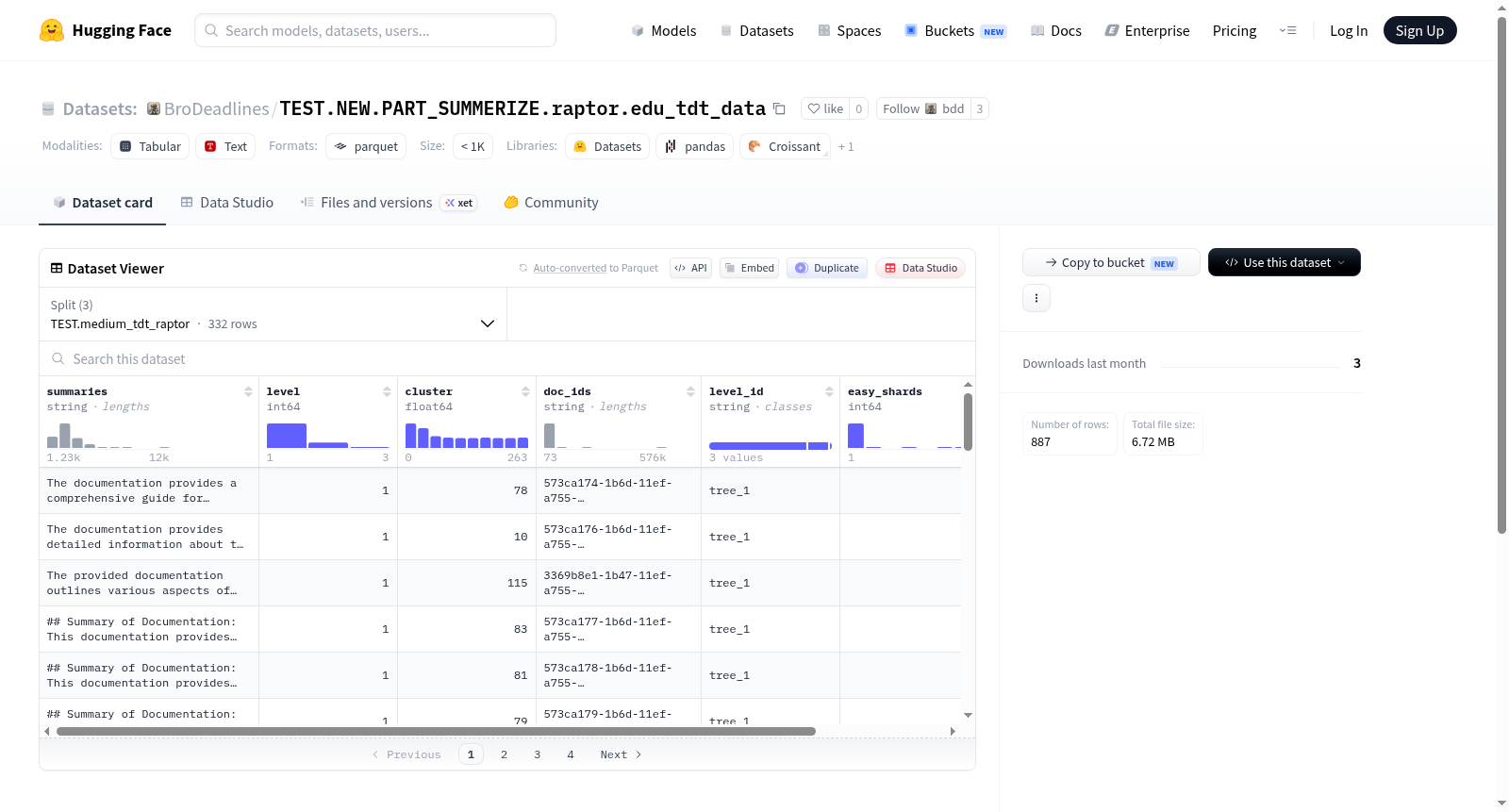Switch to the Data Studio tab
Viewport: 1509px width, 812px height.
point(226,202)
